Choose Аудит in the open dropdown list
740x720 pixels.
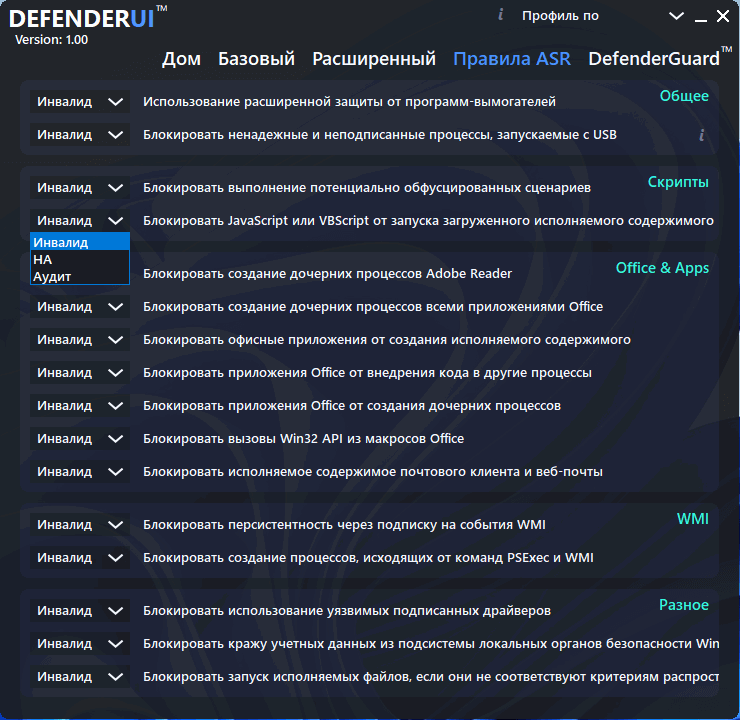80,276
